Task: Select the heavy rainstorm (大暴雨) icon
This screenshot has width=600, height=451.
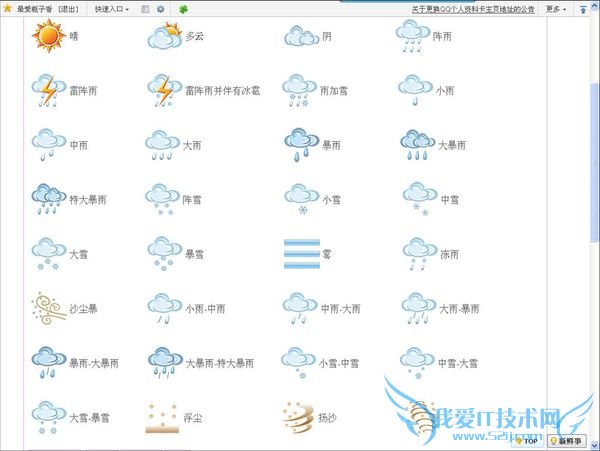Action: (x=417, y=145)
